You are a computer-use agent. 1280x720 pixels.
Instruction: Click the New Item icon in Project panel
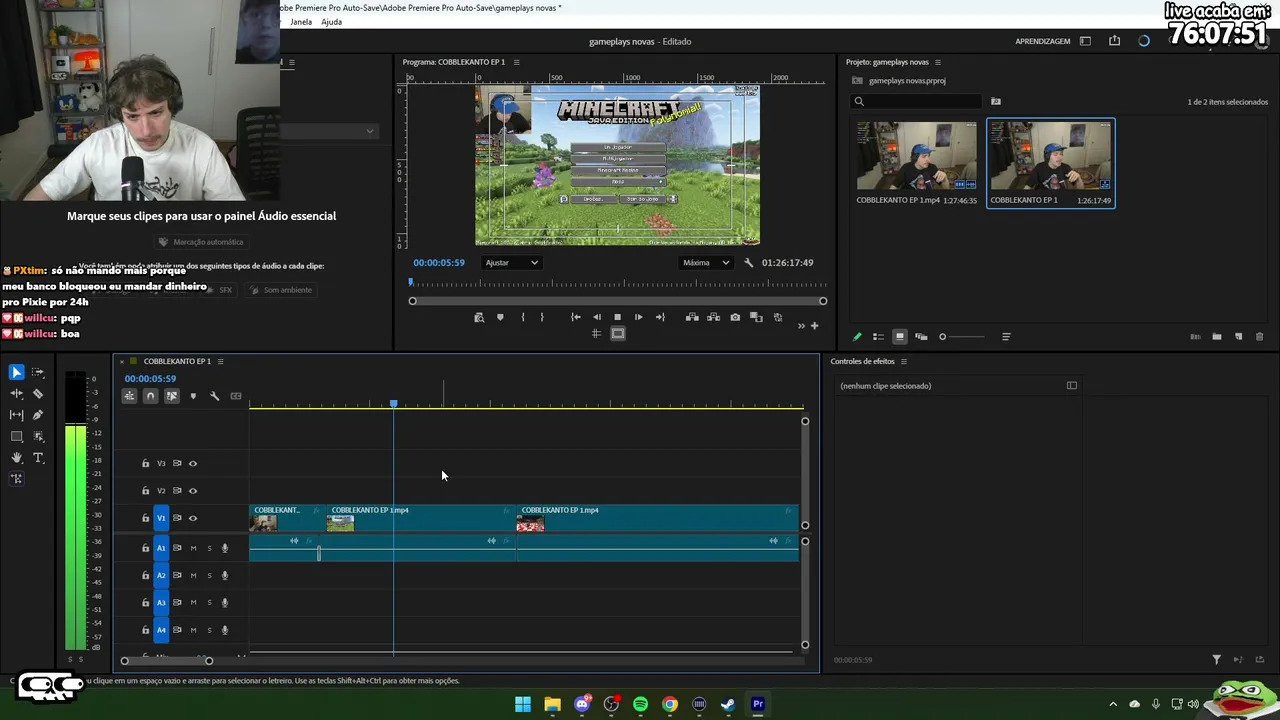pyautogui.click(x=1238, y=337)
